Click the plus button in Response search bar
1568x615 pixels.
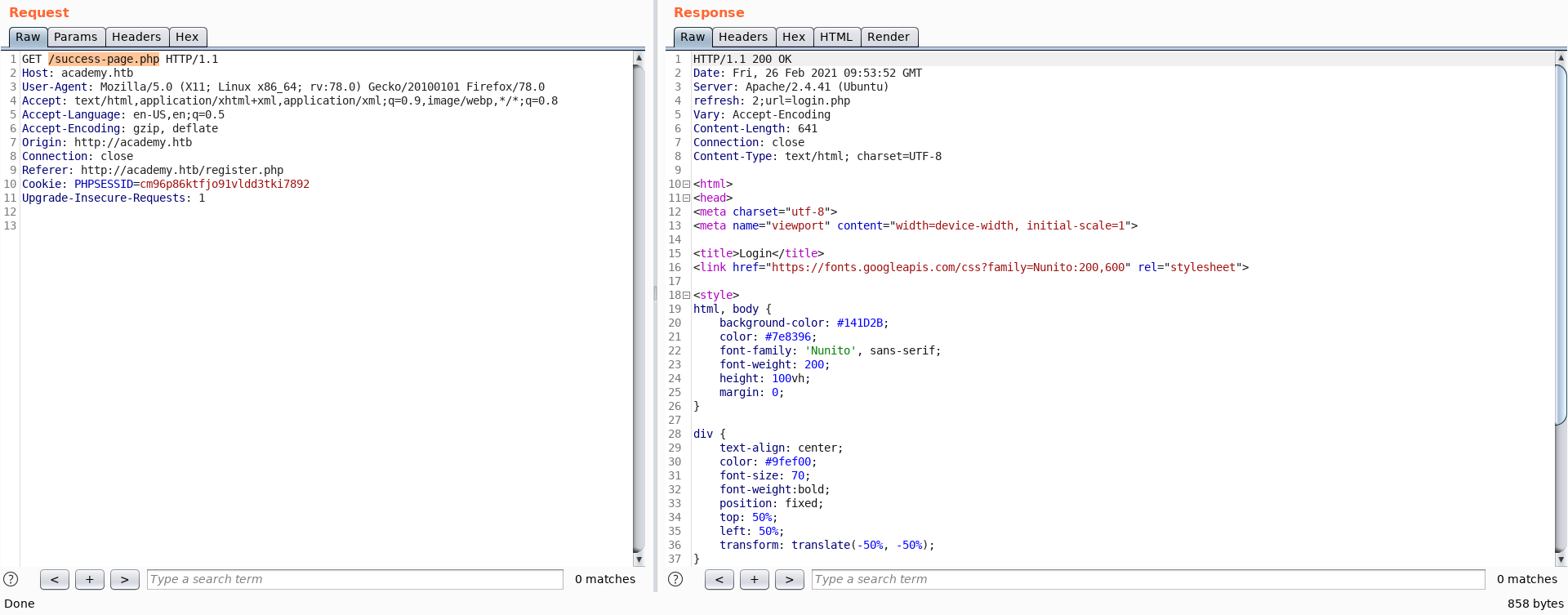(x=755, y=579)
